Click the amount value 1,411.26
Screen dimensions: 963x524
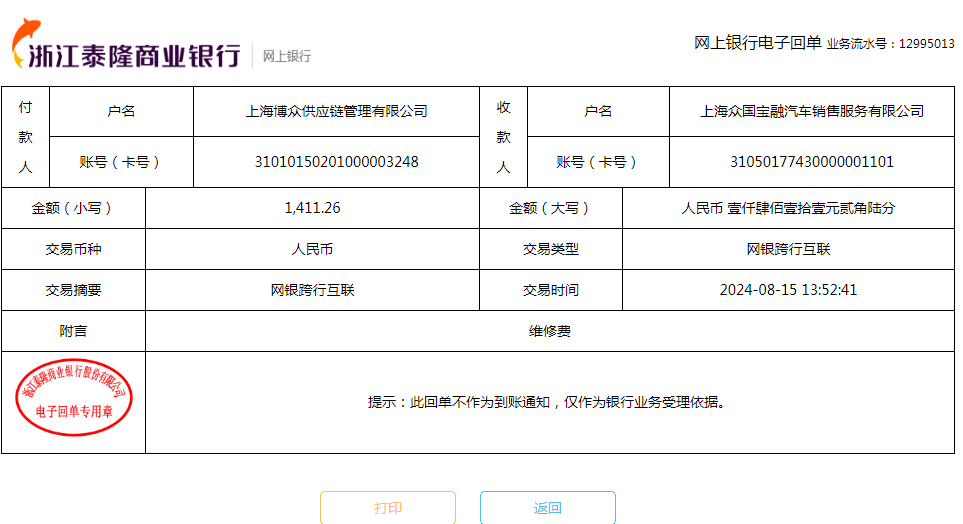312,208
